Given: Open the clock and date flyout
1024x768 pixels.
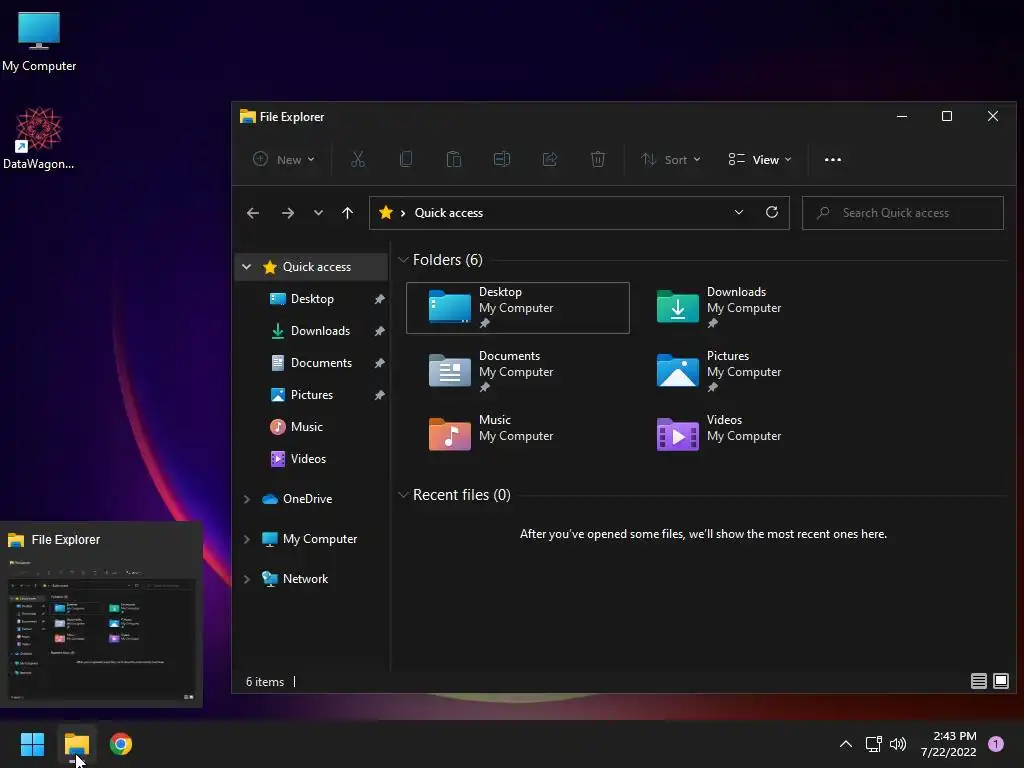Looking at the screenshot, I should tap(948, 744).
